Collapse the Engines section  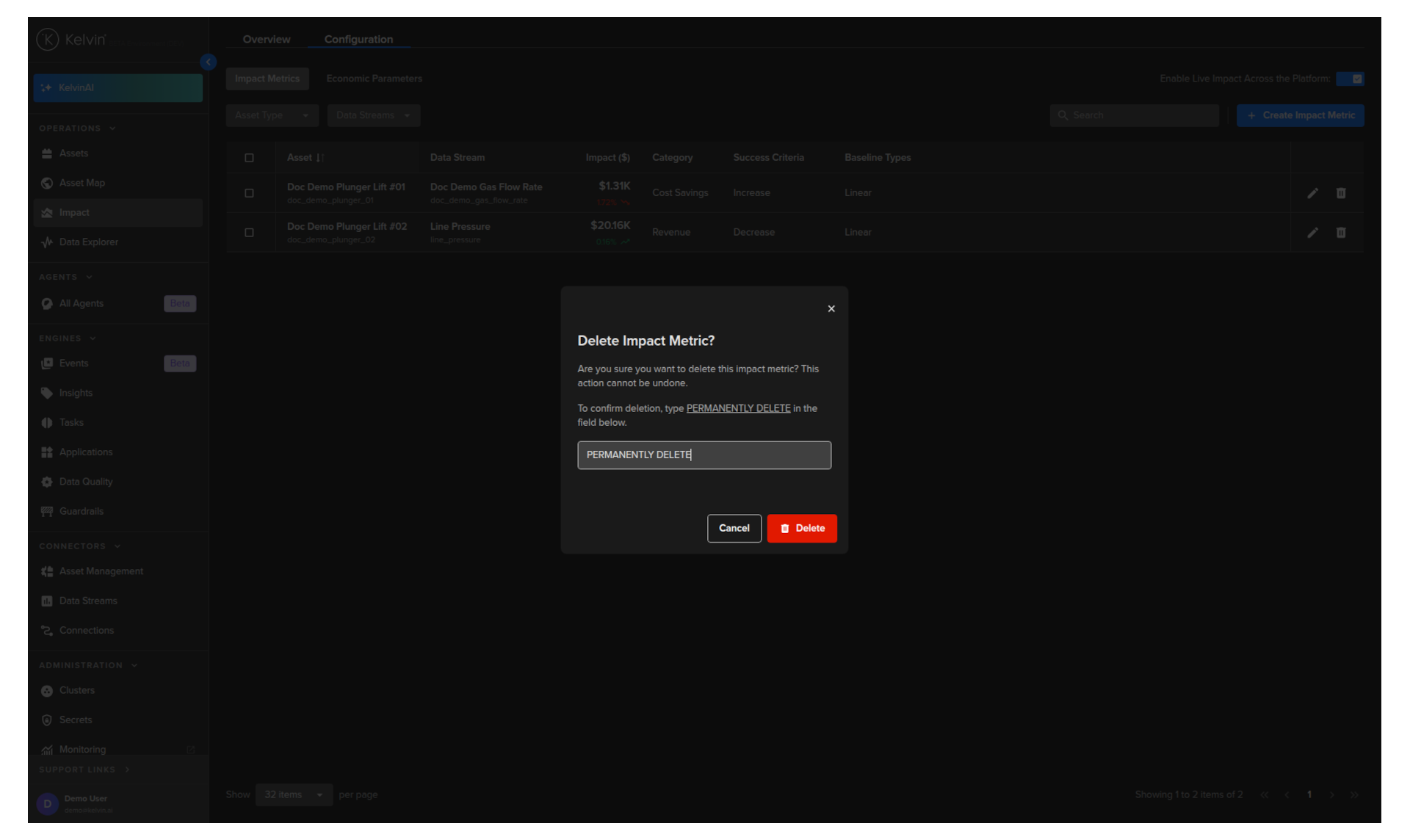pos(68,338)
